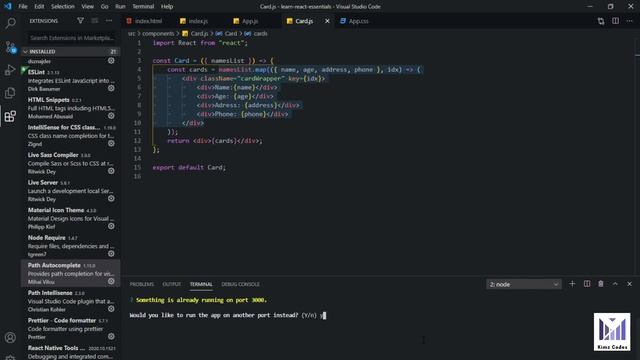Open the Run menu
Viewport: 640px width, 360px height.
[x=120, y=7]
